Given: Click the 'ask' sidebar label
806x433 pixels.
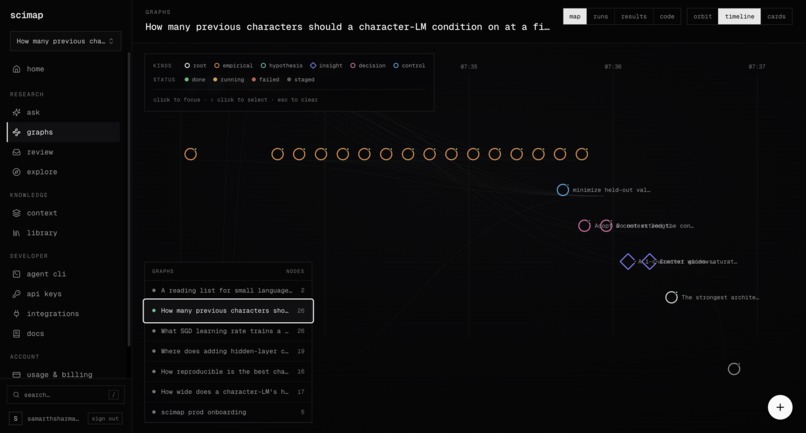Looking at the screenshot, I should pos(33,112).
